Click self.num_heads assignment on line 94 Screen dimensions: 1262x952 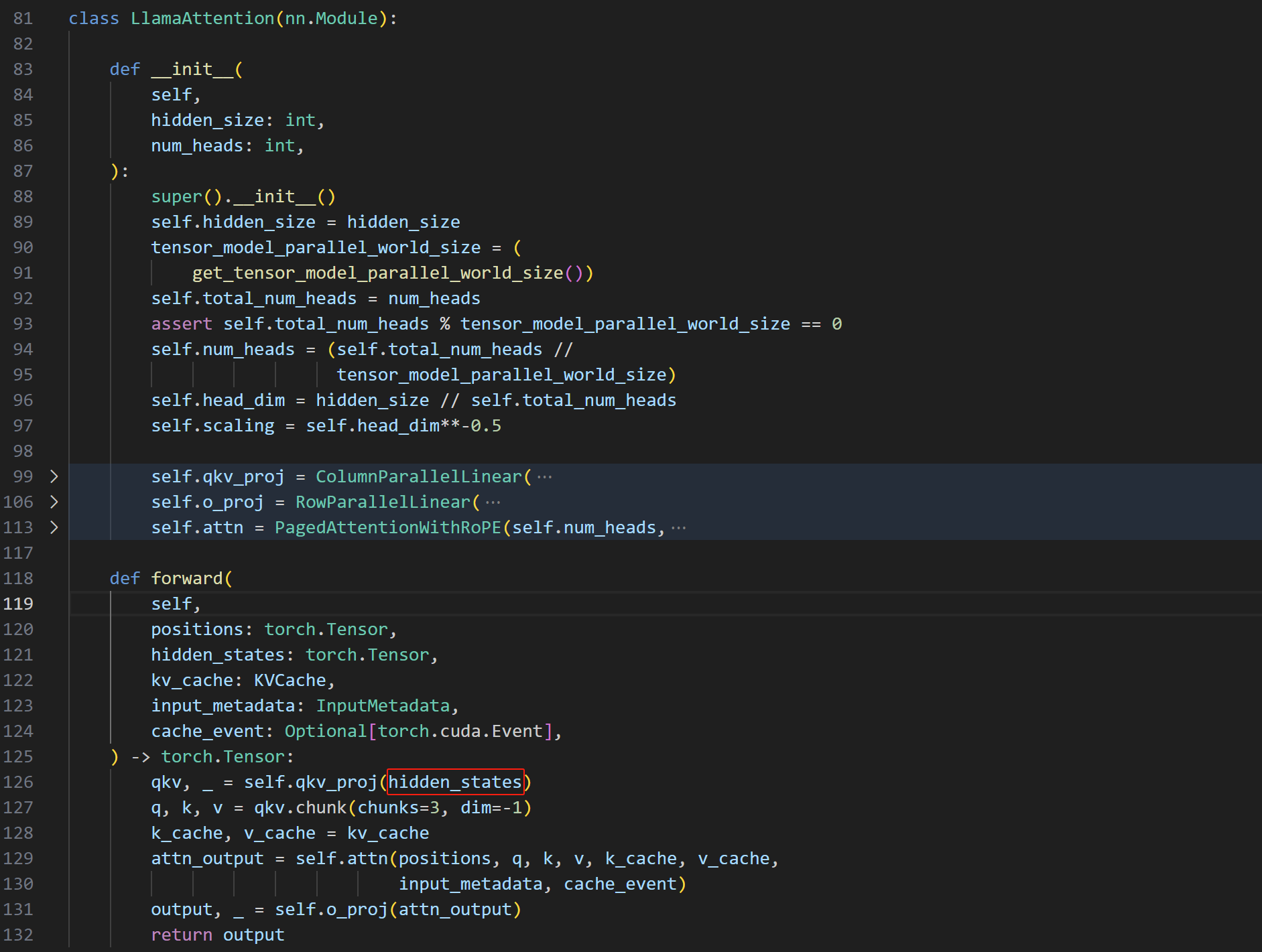click(223, 349)
